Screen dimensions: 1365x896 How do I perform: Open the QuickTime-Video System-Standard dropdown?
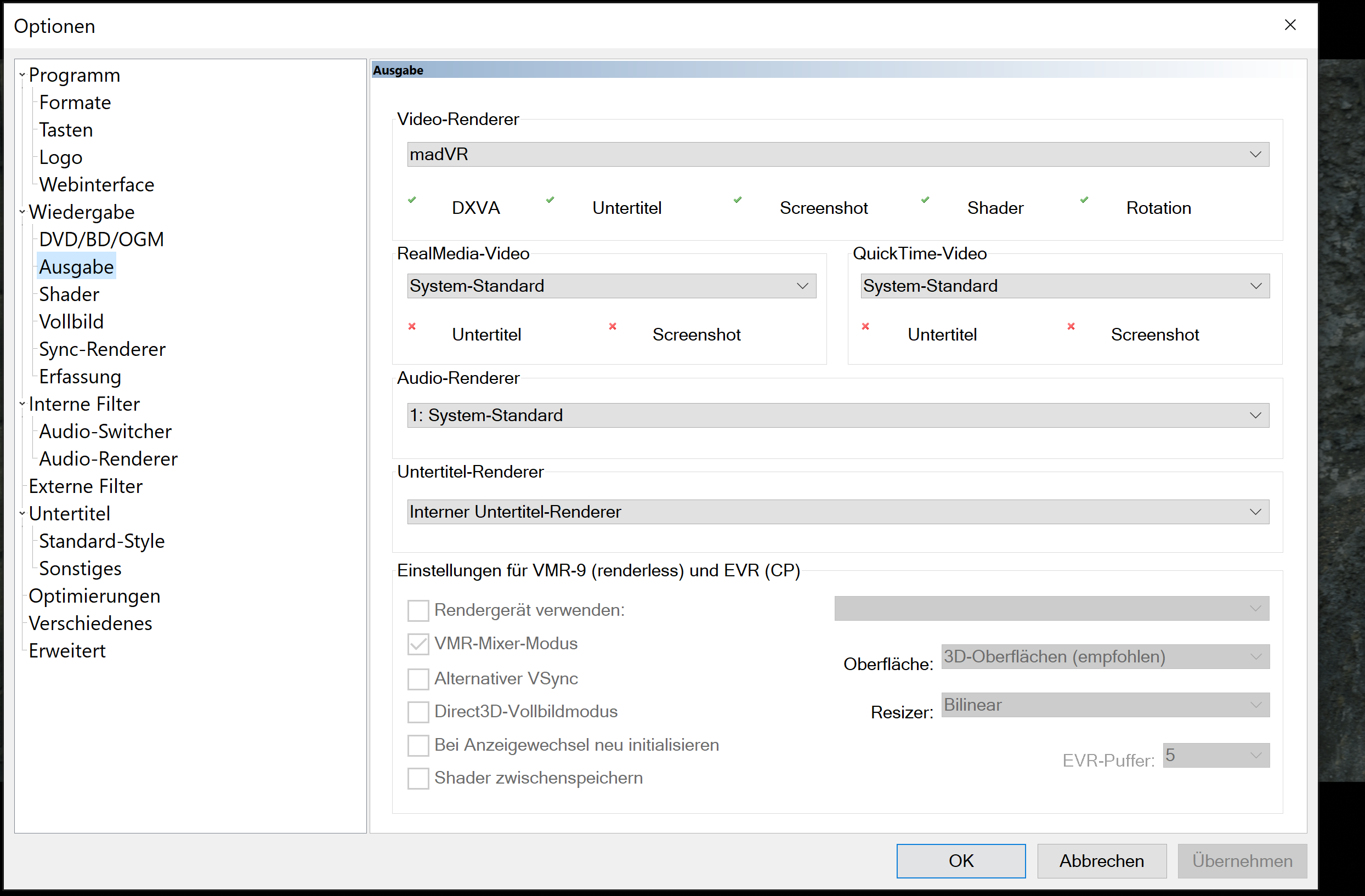pos(1064,286)
